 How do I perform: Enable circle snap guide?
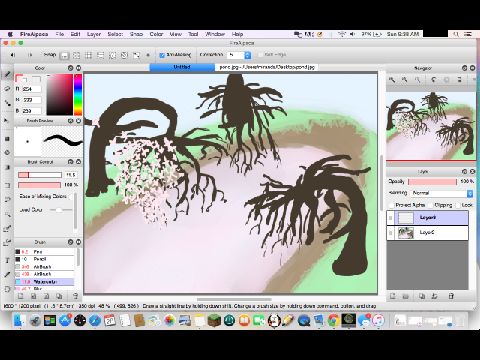[x=124, y=55]
